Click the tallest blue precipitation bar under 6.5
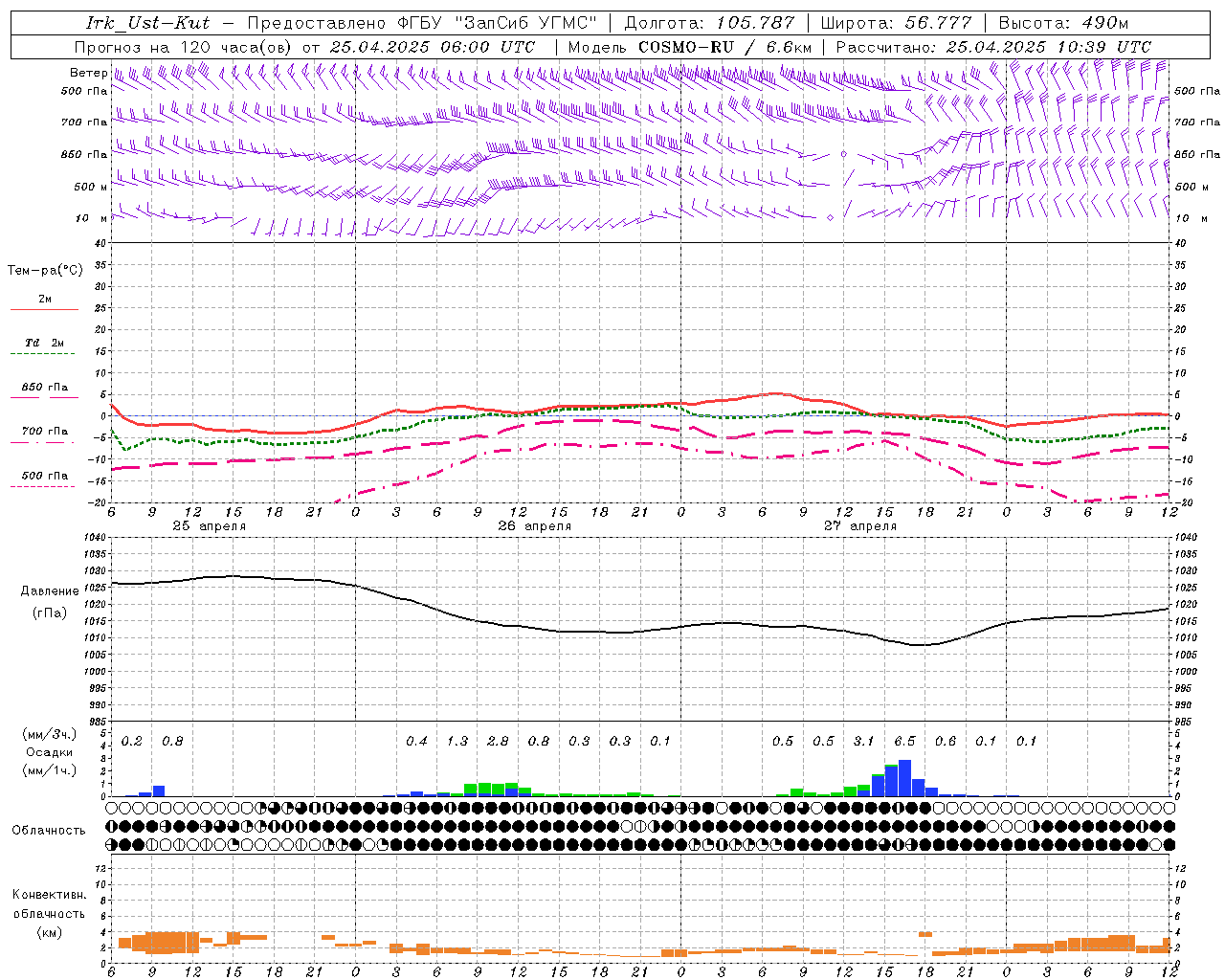Image resolution: width=1225 pixels, height=980 pixels. (x=904, y=778)
